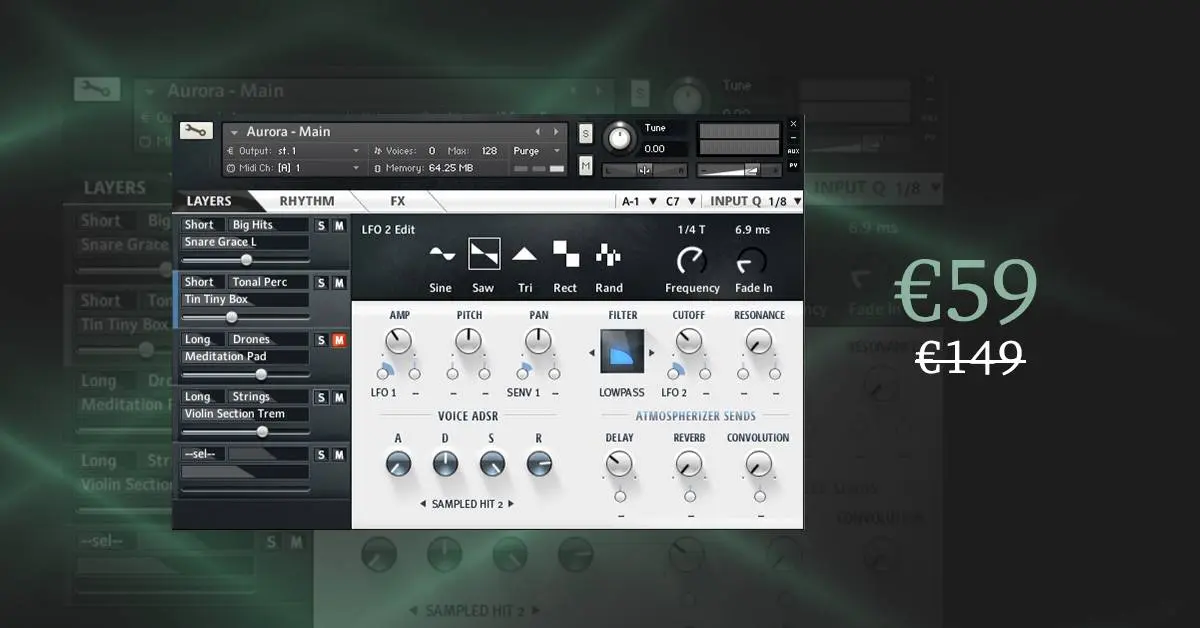The width and height of the screenshot is (1200, 628).
Task: Switch to the RHYTHM tab
Action: [307, 201]
